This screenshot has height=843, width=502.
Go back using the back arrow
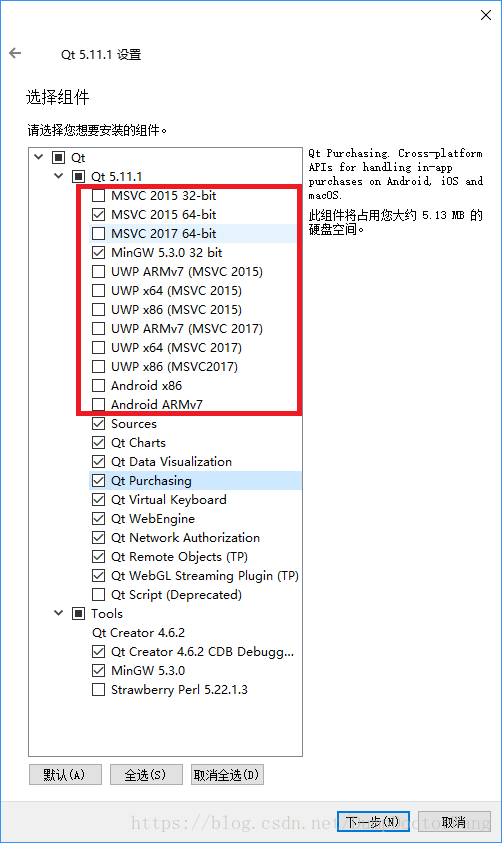(x=15, y=53)
